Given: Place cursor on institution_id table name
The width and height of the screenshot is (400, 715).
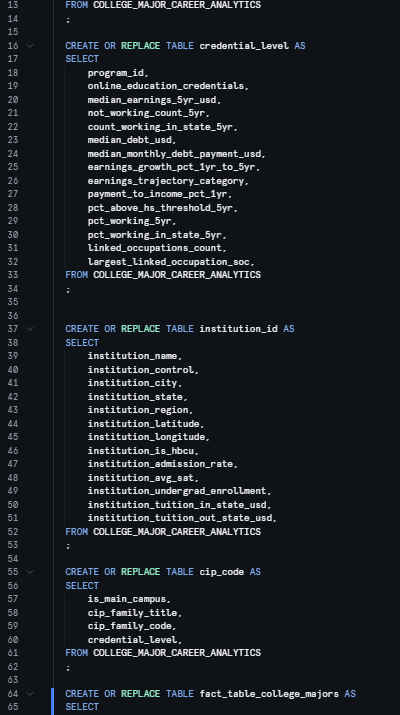Looking at the screenshot, I should click(239, 329).
